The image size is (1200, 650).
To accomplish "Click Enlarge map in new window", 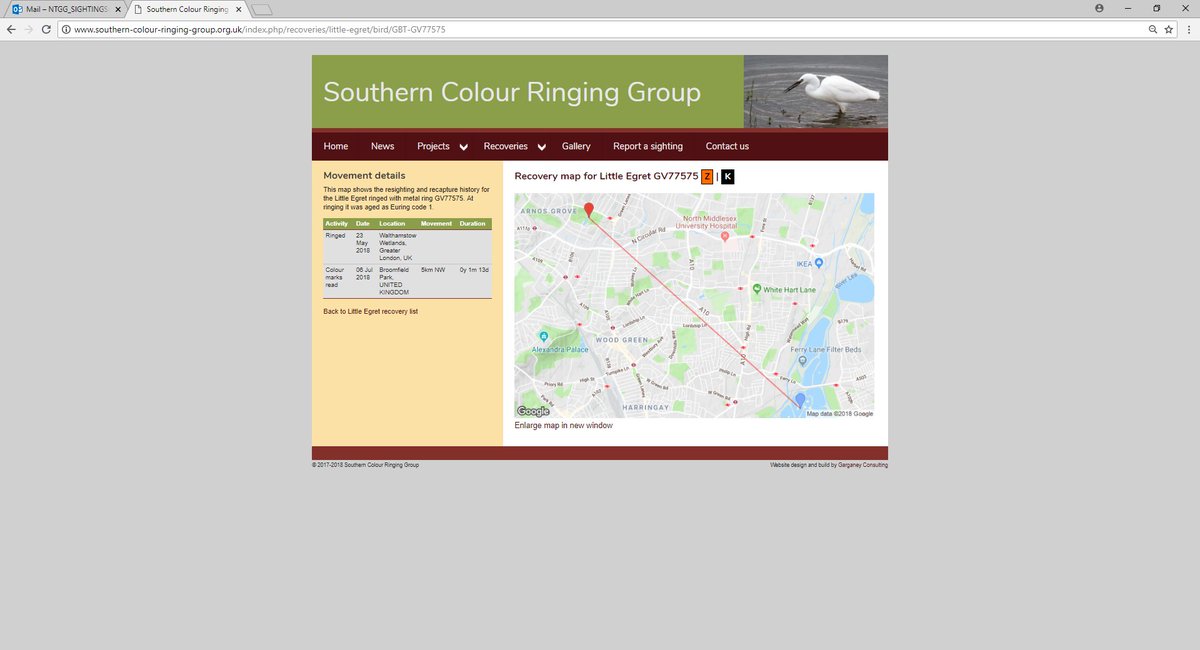I will 563,425.
